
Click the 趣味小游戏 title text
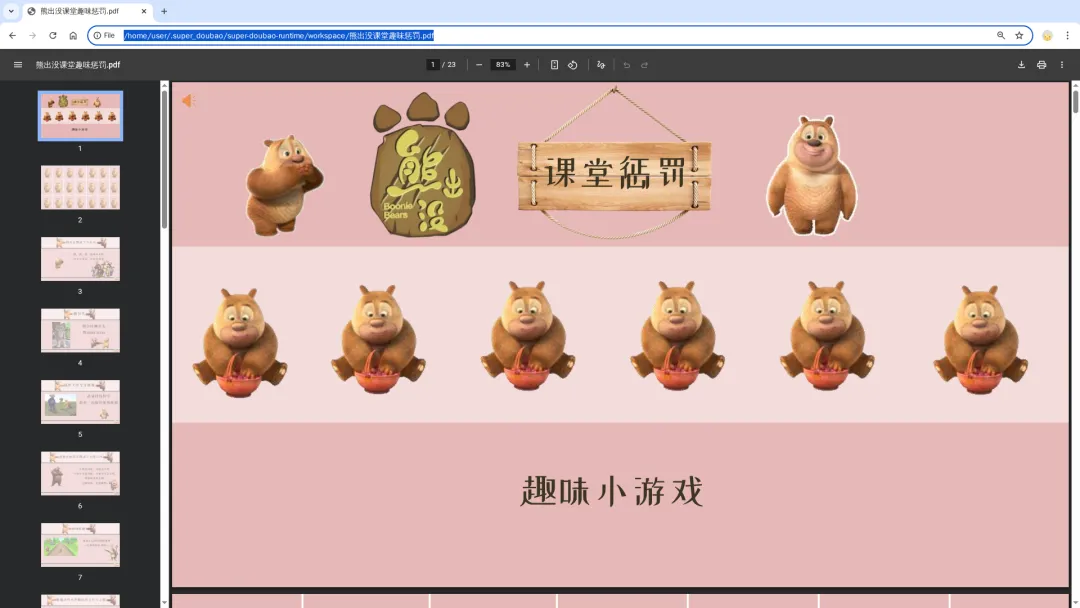pyautogui.click(x=612, y=492)
